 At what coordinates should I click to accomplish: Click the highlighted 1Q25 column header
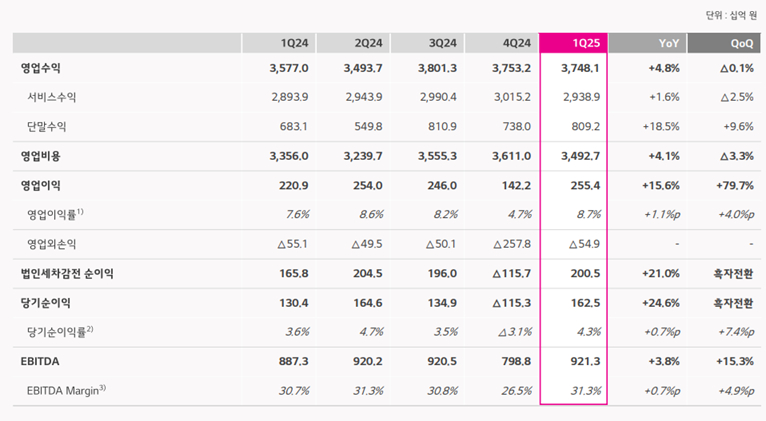coord(573,43)
